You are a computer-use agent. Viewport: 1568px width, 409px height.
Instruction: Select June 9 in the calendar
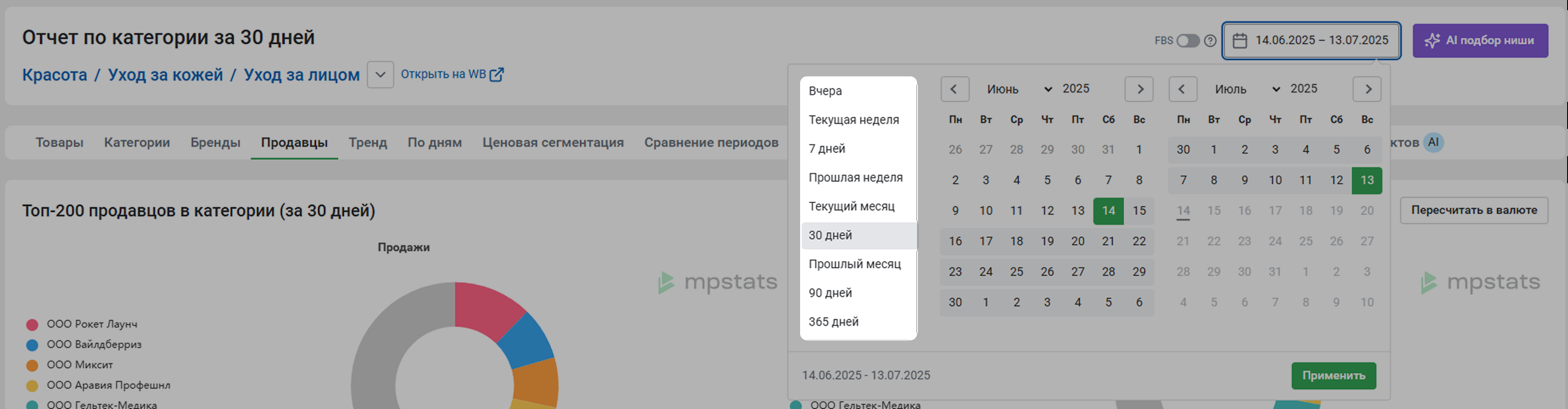point(956,211)
